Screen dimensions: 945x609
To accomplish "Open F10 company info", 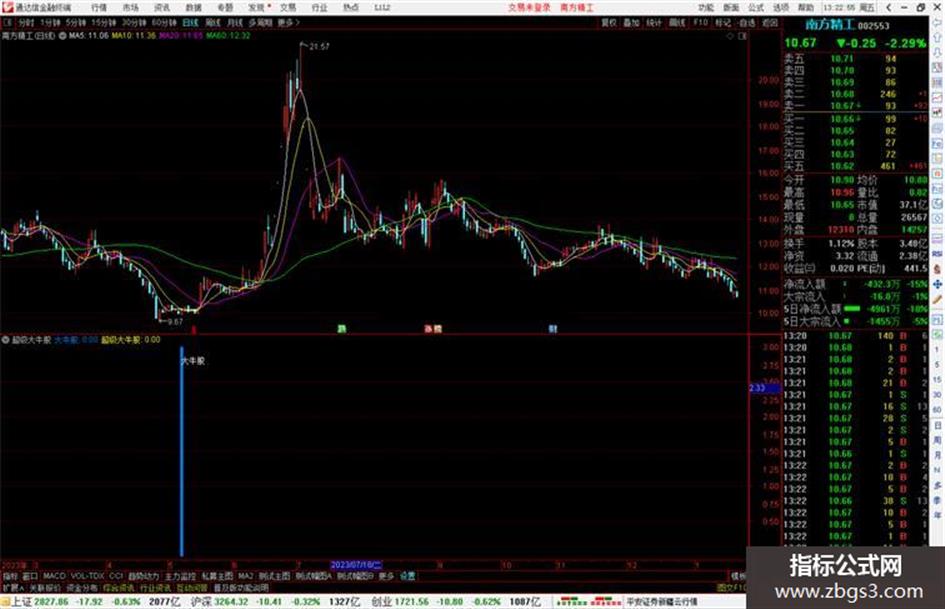I will [700, 22].
